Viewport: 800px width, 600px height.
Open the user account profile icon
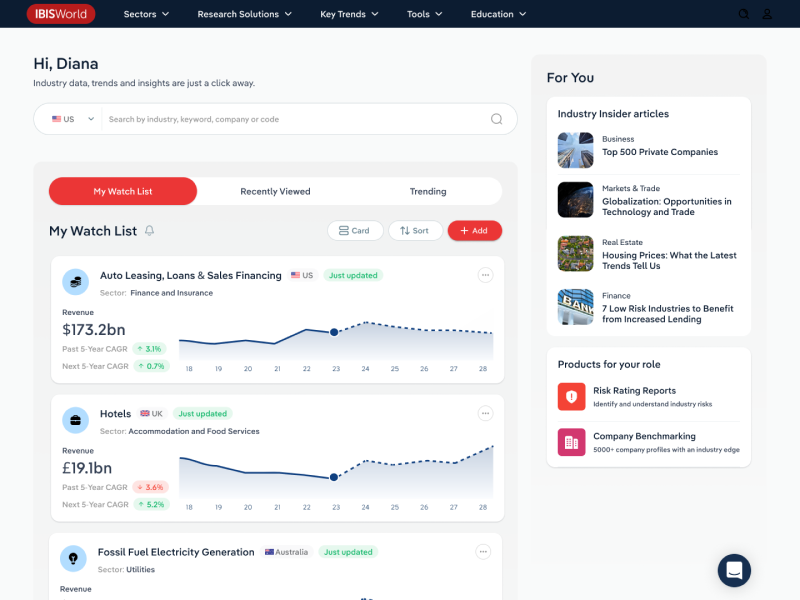click(x=768, y=14)
